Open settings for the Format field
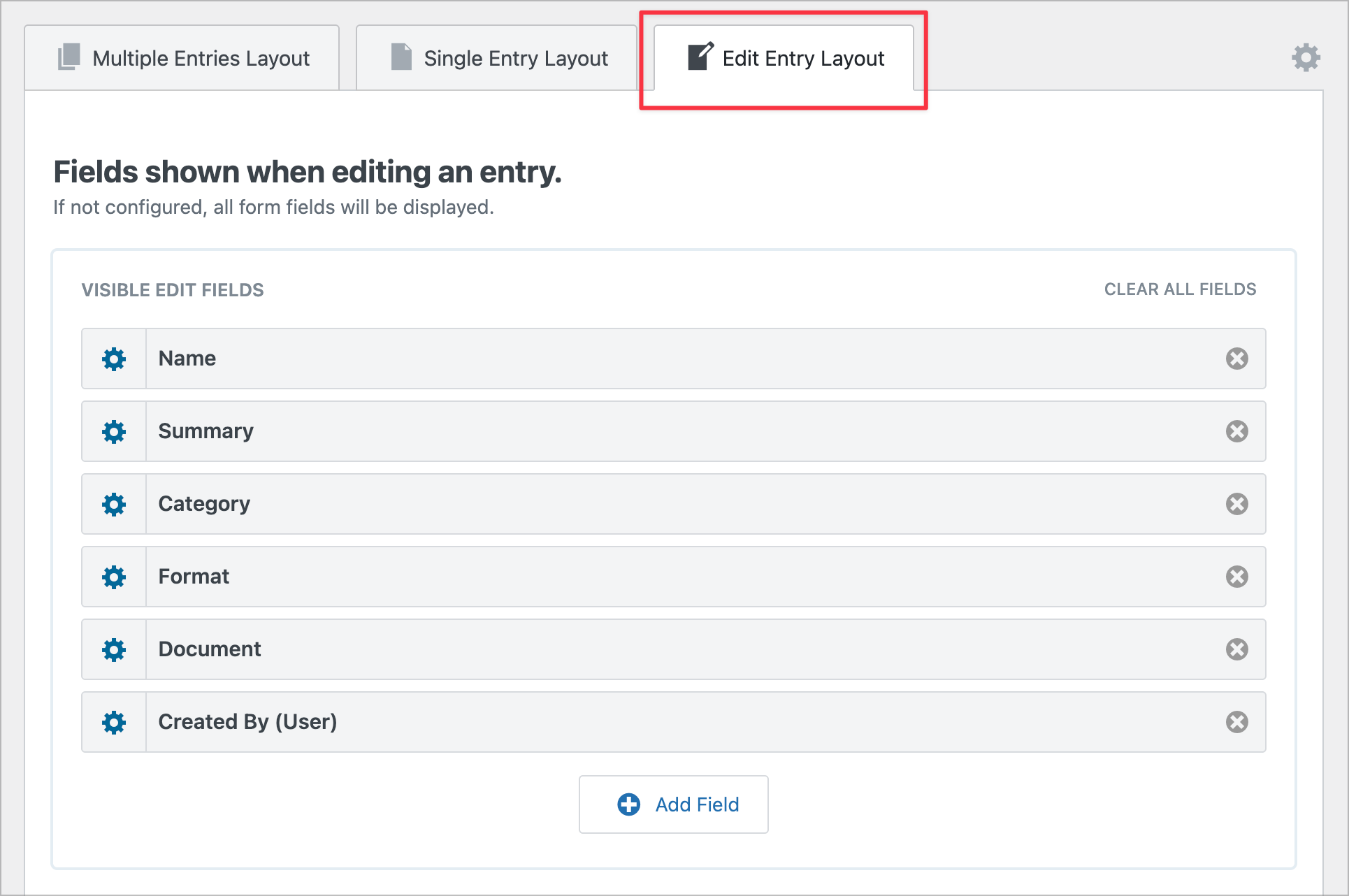The height and width of the screenshot is (896, 1349). pos(114,577)
